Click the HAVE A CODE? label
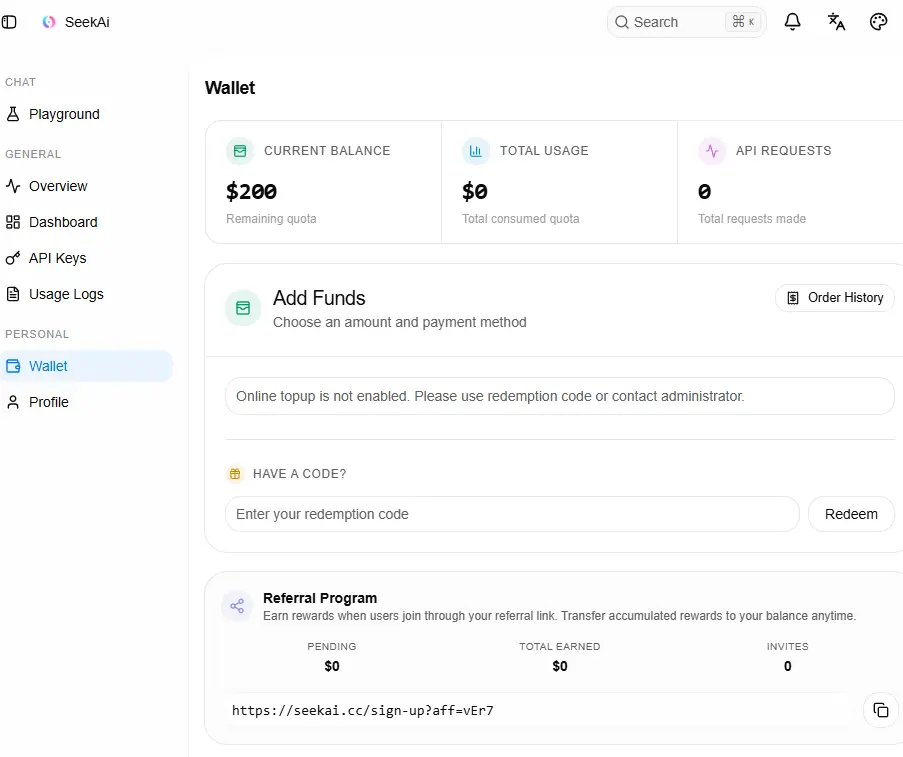The height and width of the screenshot is (757, 903). tap(299, 474)
